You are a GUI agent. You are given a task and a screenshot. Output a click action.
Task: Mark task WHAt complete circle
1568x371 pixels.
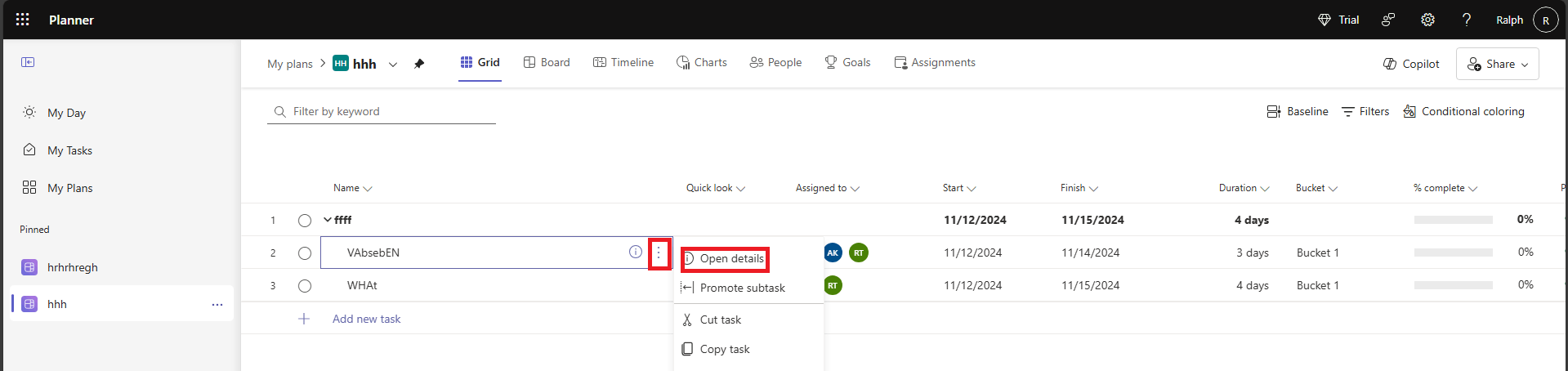305,286
